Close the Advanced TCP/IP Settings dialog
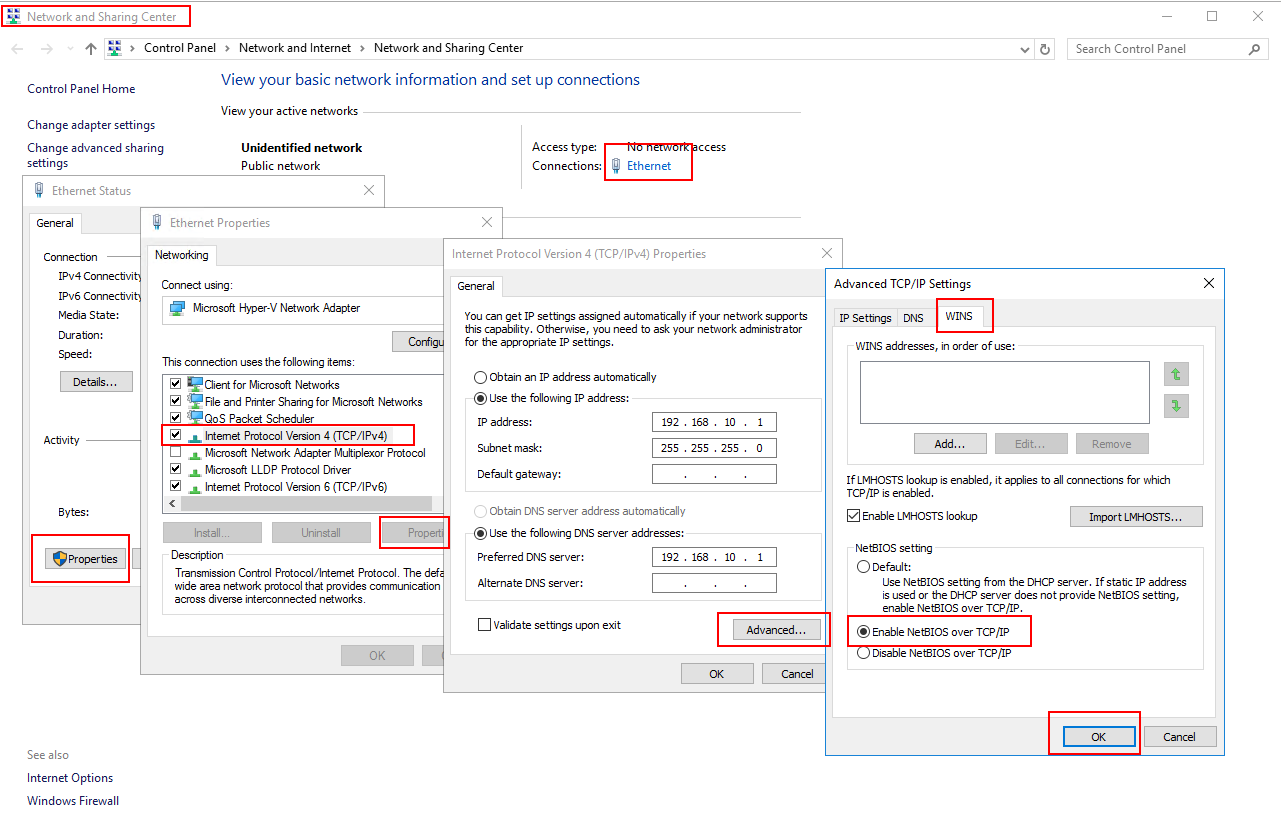 (1208, 284)
